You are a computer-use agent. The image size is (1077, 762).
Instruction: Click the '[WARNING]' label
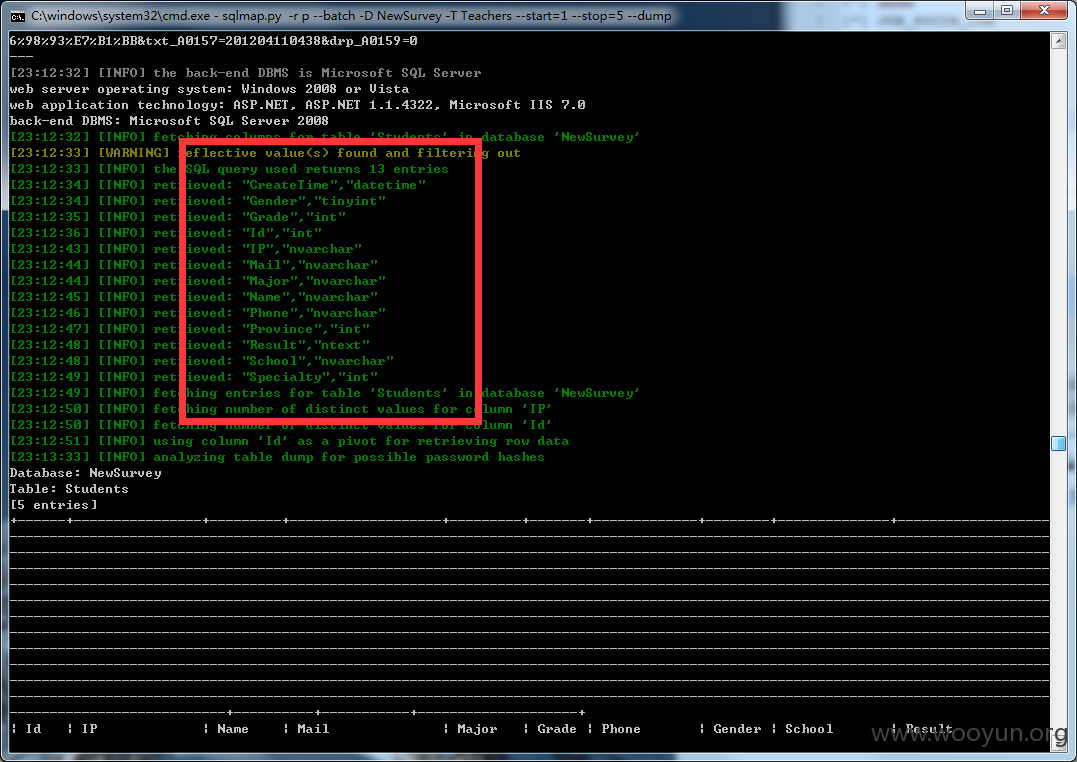(133, 153)
